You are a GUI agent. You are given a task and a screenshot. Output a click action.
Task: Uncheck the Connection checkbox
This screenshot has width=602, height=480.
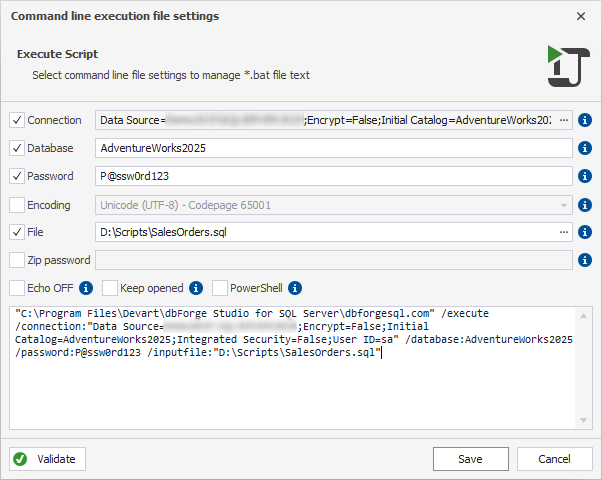click(x=17, y=120)
